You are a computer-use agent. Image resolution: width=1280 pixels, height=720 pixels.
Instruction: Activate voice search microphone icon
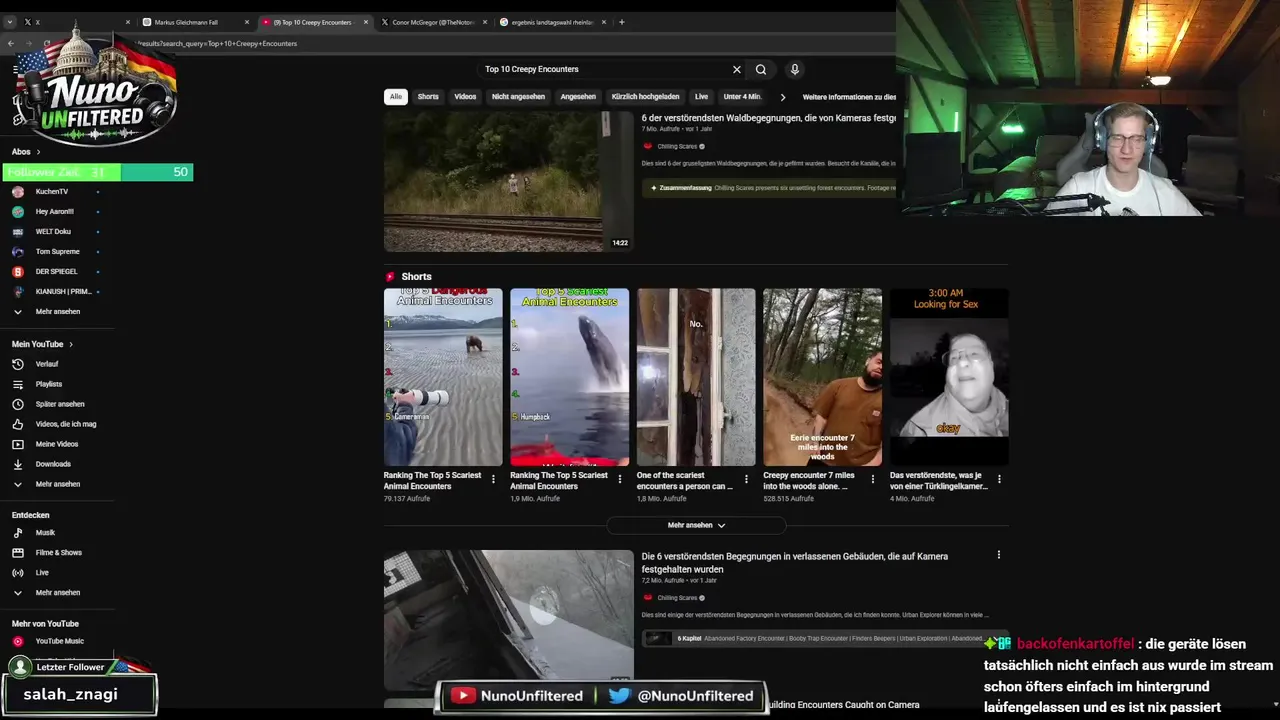click(795, 69)
